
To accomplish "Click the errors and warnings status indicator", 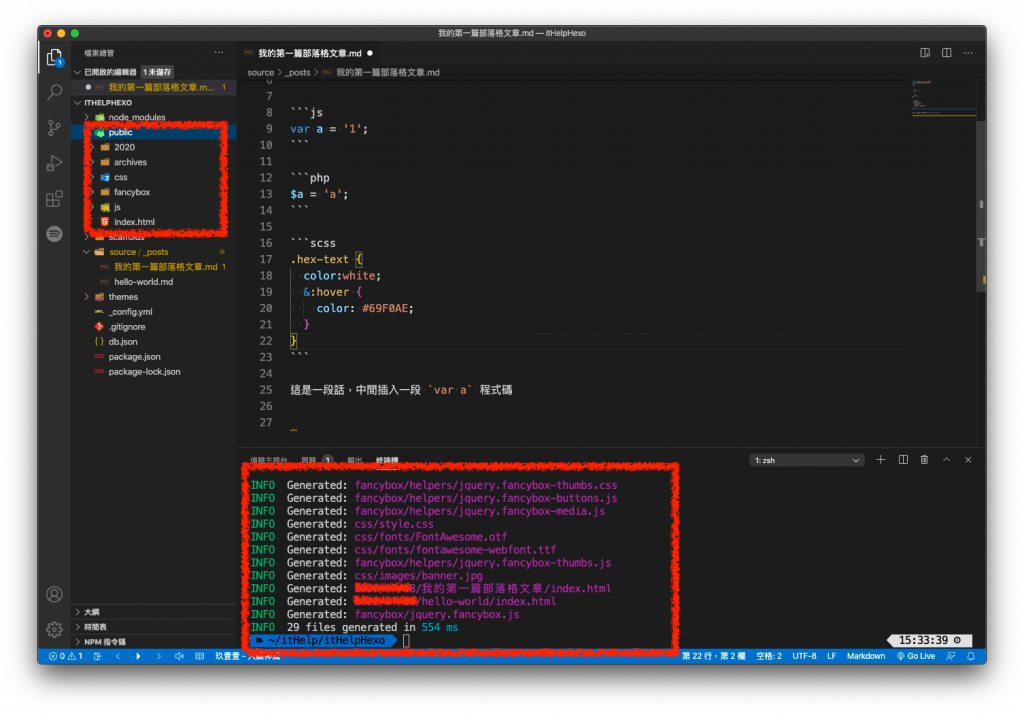I will 65,657.
